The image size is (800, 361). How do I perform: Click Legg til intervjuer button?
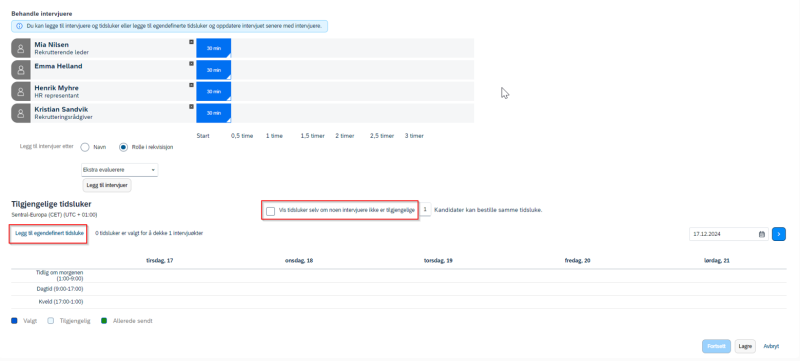coord(107,186)
